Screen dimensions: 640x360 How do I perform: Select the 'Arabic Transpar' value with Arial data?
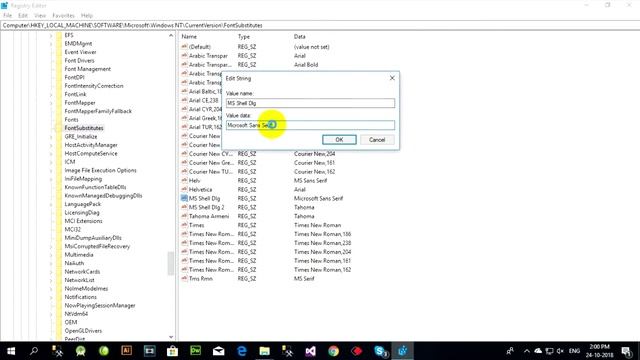click(x=208, y=56)
